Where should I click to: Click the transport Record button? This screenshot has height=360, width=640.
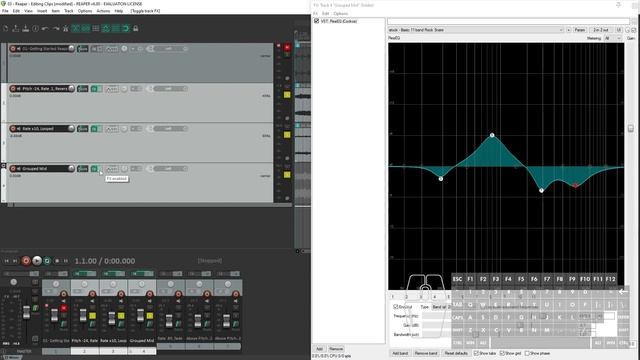(x=26, y=261)
